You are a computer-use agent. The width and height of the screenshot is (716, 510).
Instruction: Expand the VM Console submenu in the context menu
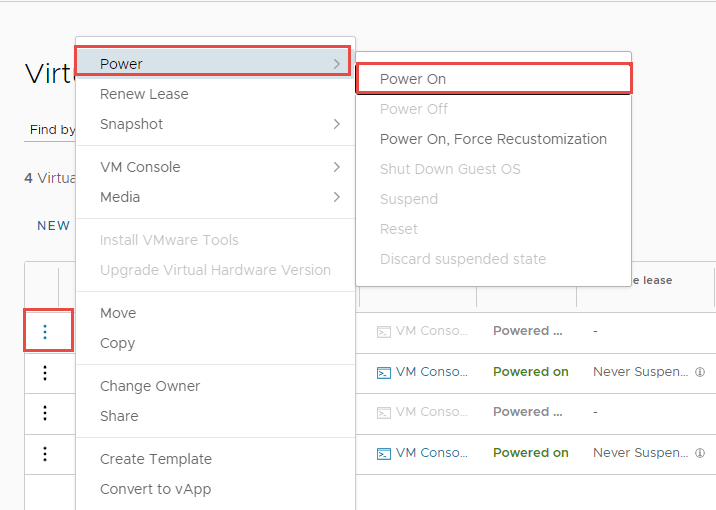pos(214,167)
